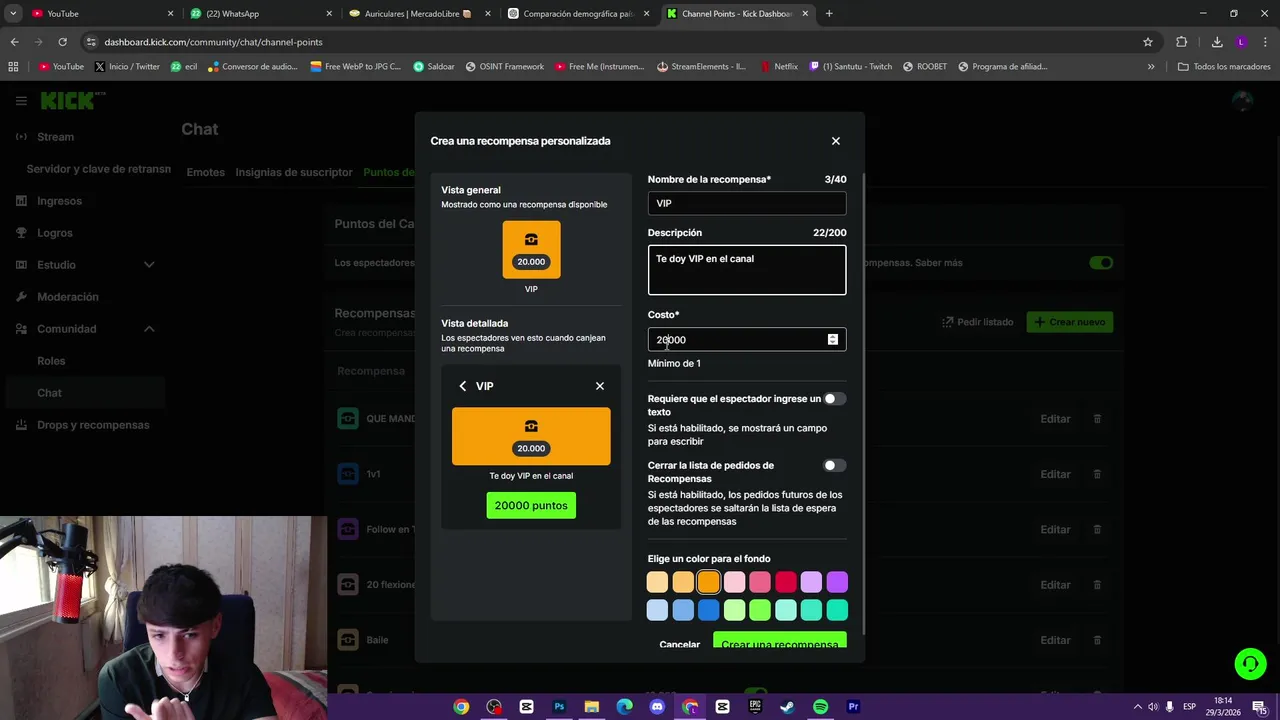The image size is (1280, 720).
Task: Click Crear nuevo reward button
Action: point(1070,322)
